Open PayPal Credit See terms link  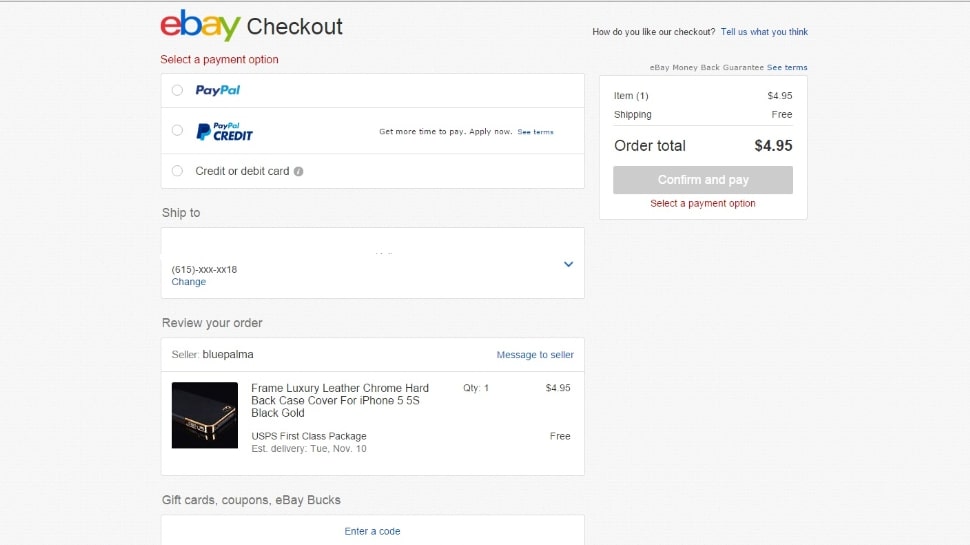535,132
